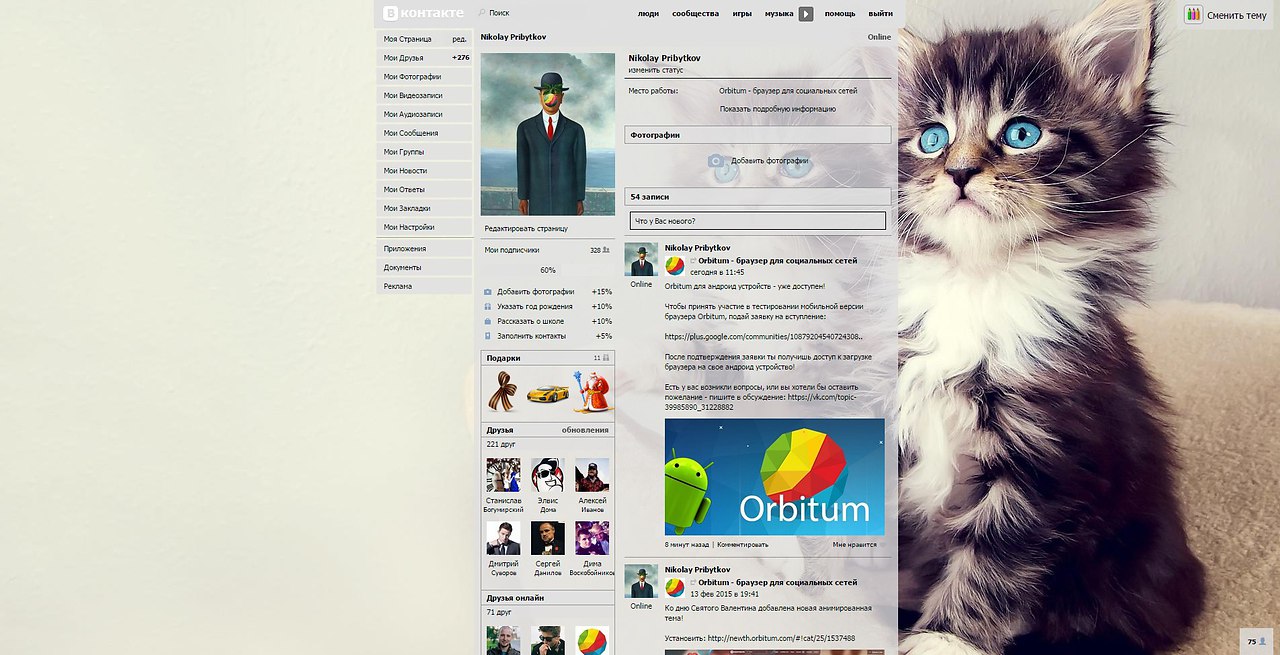Click выйти to log out
This screenshot has height=655, width=1280.
click(x=881, y=14)
